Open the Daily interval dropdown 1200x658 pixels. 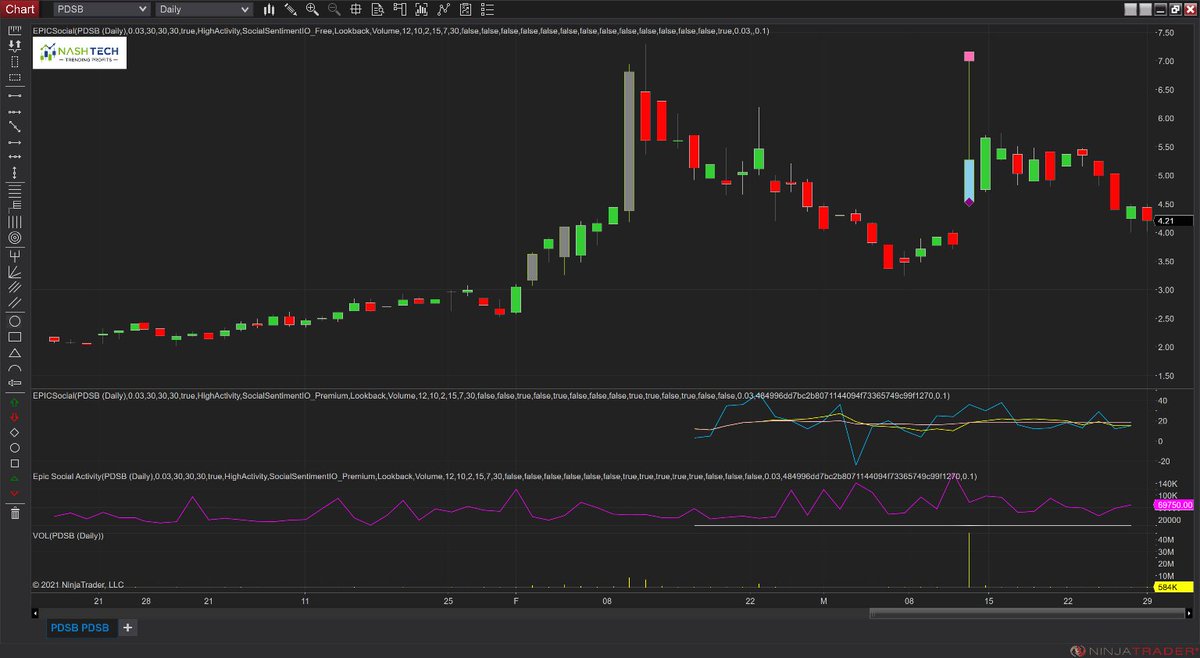pyautogui.click(x=204, y=9)
